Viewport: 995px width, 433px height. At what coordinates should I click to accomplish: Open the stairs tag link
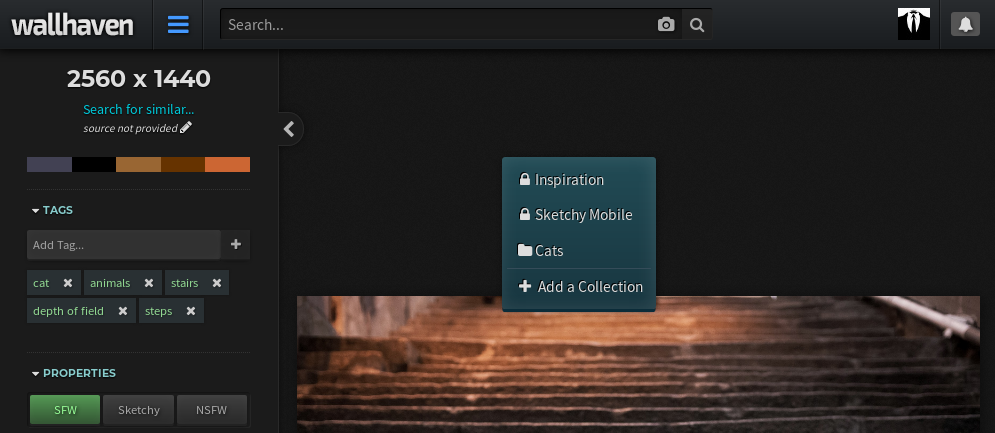point(185,283)
